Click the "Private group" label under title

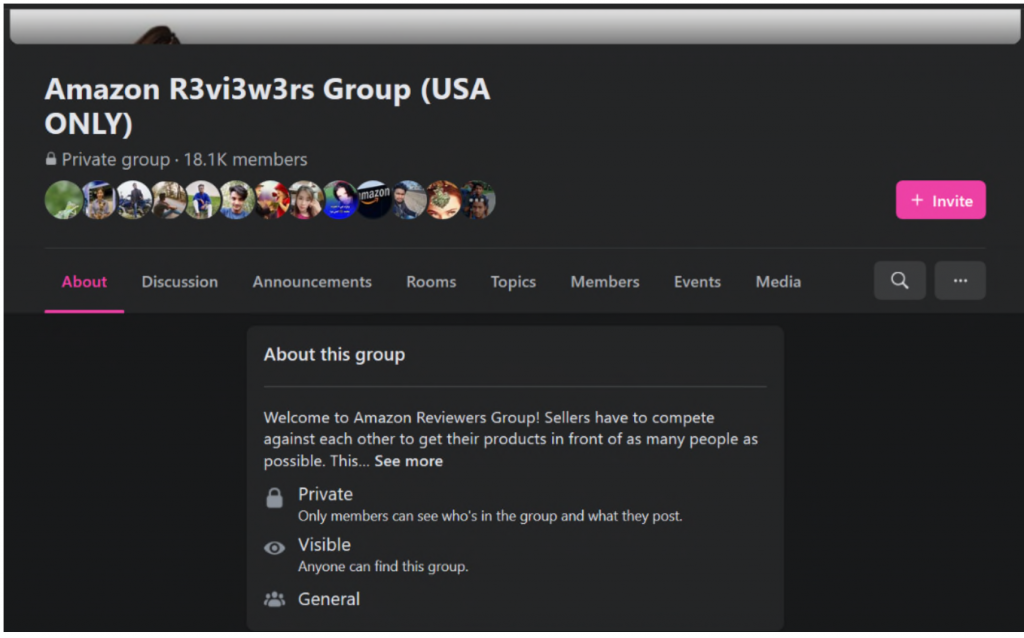[116, 159]
